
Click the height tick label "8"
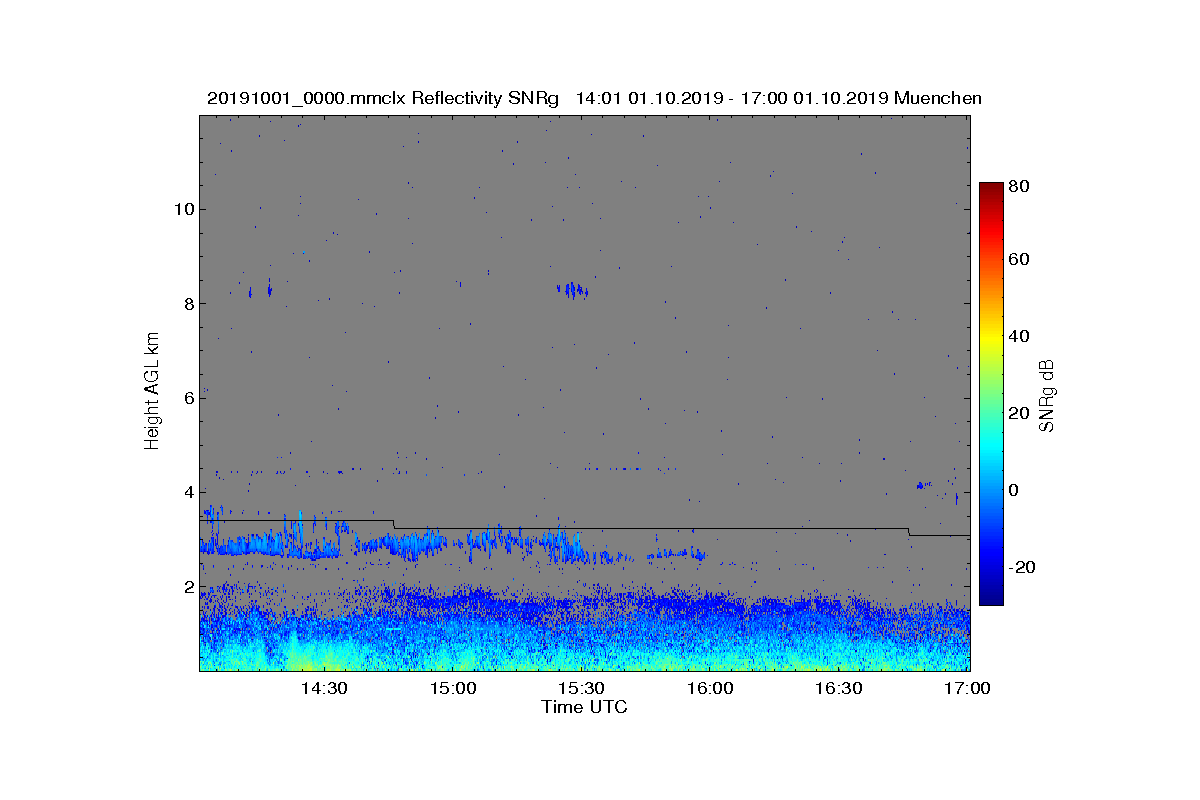[x=188, y=303]
